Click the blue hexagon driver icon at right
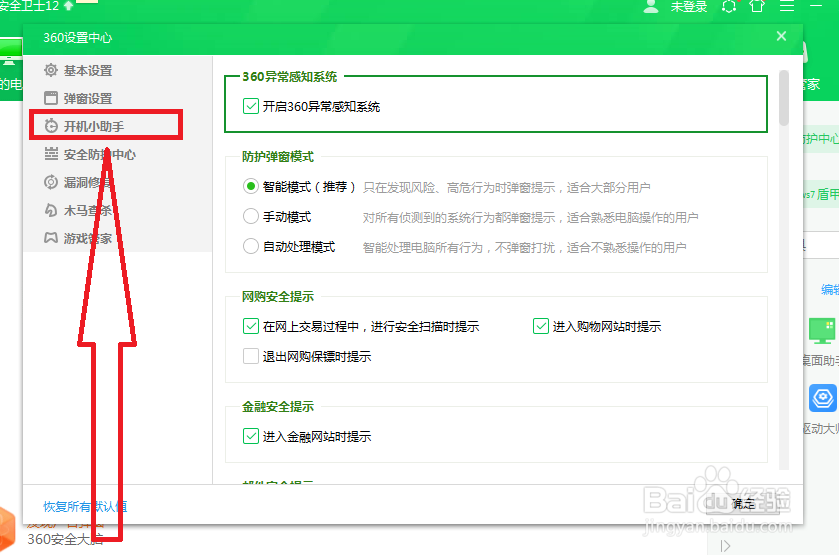The width and height of the screenshot is (839, 555). click(x=822, y=398)
